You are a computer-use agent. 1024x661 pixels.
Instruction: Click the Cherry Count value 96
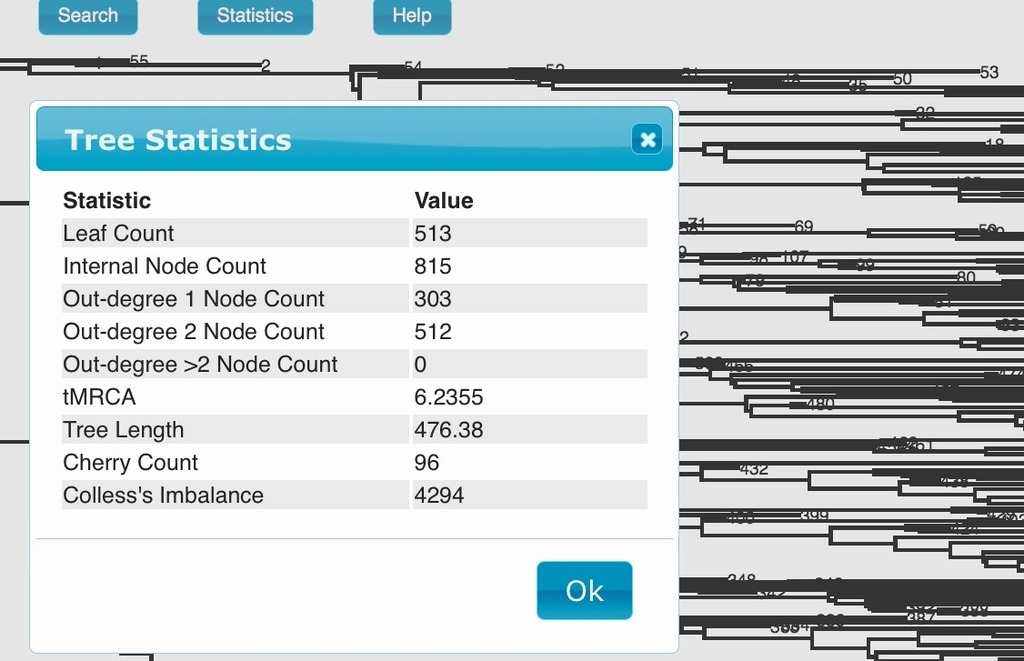coord(426,462)
